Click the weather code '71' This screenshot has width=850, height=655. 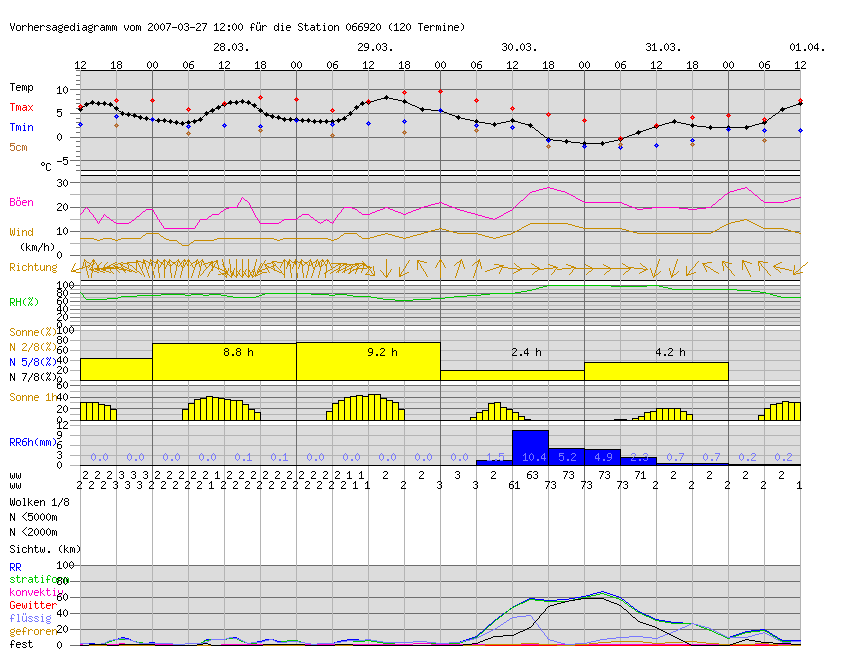(x=640, y=476)
